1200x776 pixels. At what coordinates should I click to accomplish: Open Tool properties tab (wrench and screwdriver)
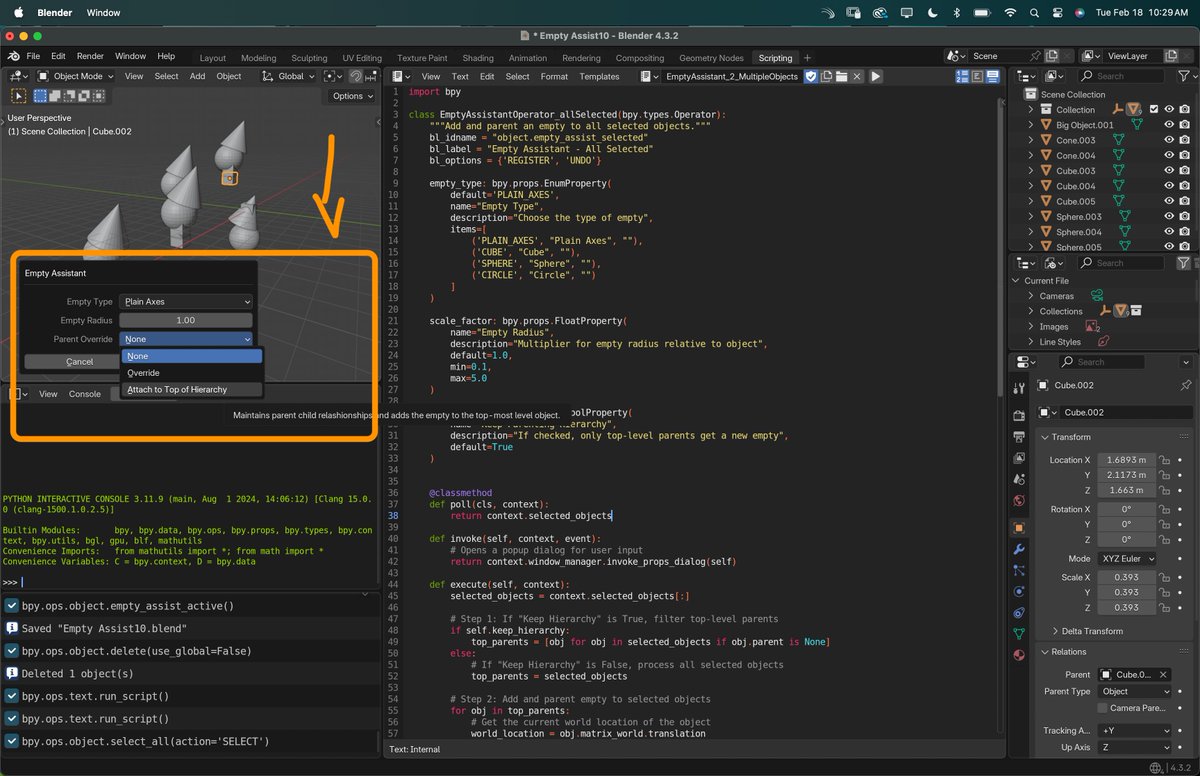pyautogui.click(x=1019, y=388)
